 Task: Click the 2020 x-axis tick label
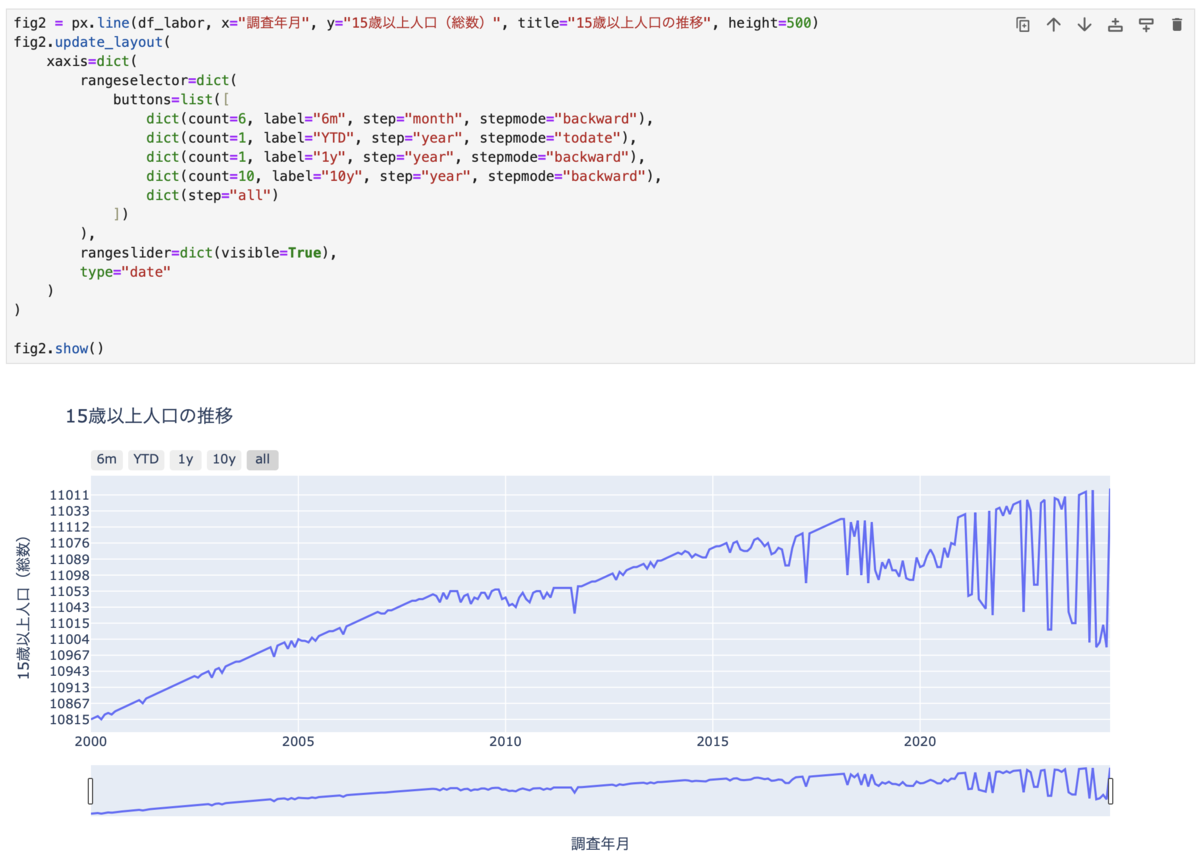tap(920, 742)
